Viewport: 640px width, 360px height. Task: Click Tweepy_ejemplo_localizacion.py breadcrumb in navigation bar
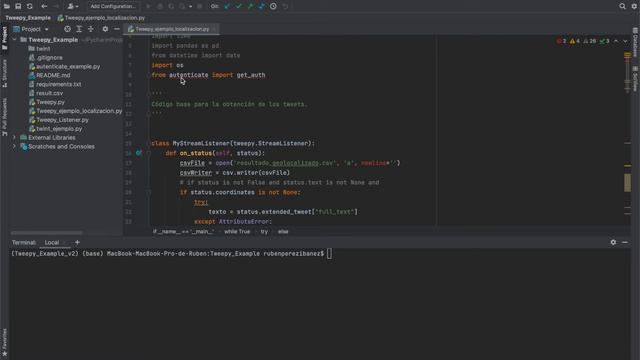pyautogui.click(x=101, y=18)
